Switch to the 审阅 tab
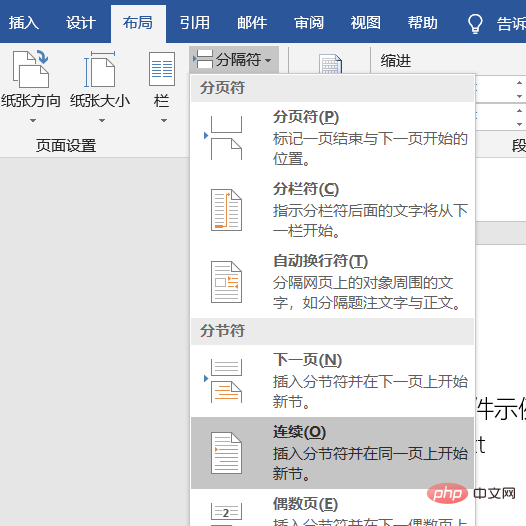Screen dimensions: 526x526 pos(309,23)
